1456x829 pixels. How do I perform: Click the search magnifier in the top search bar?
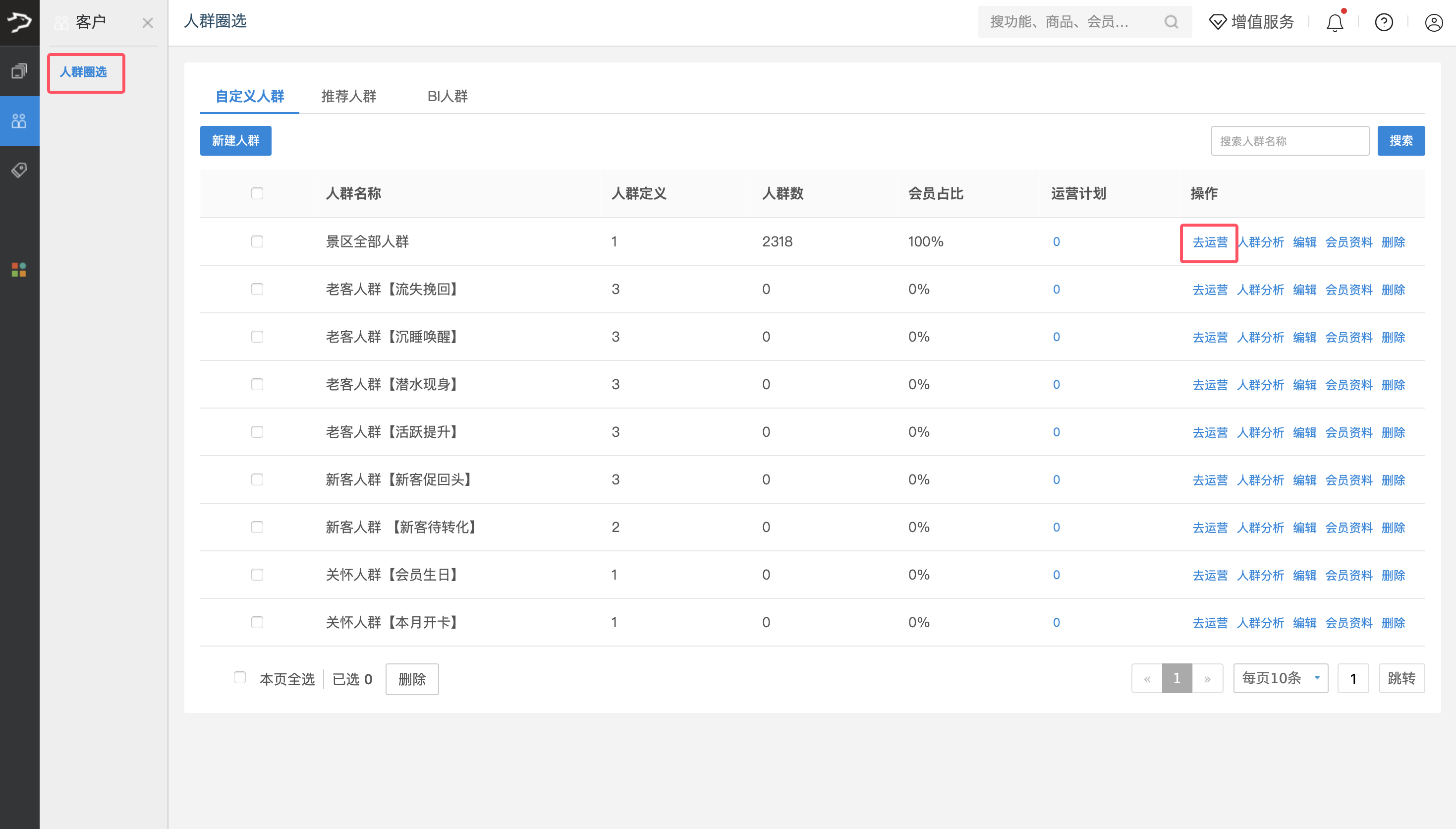tap(1171, 22)
